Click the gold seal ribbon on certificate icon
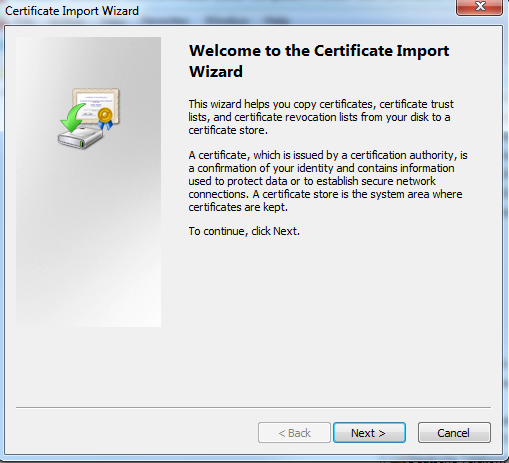 tap(105, 118)
